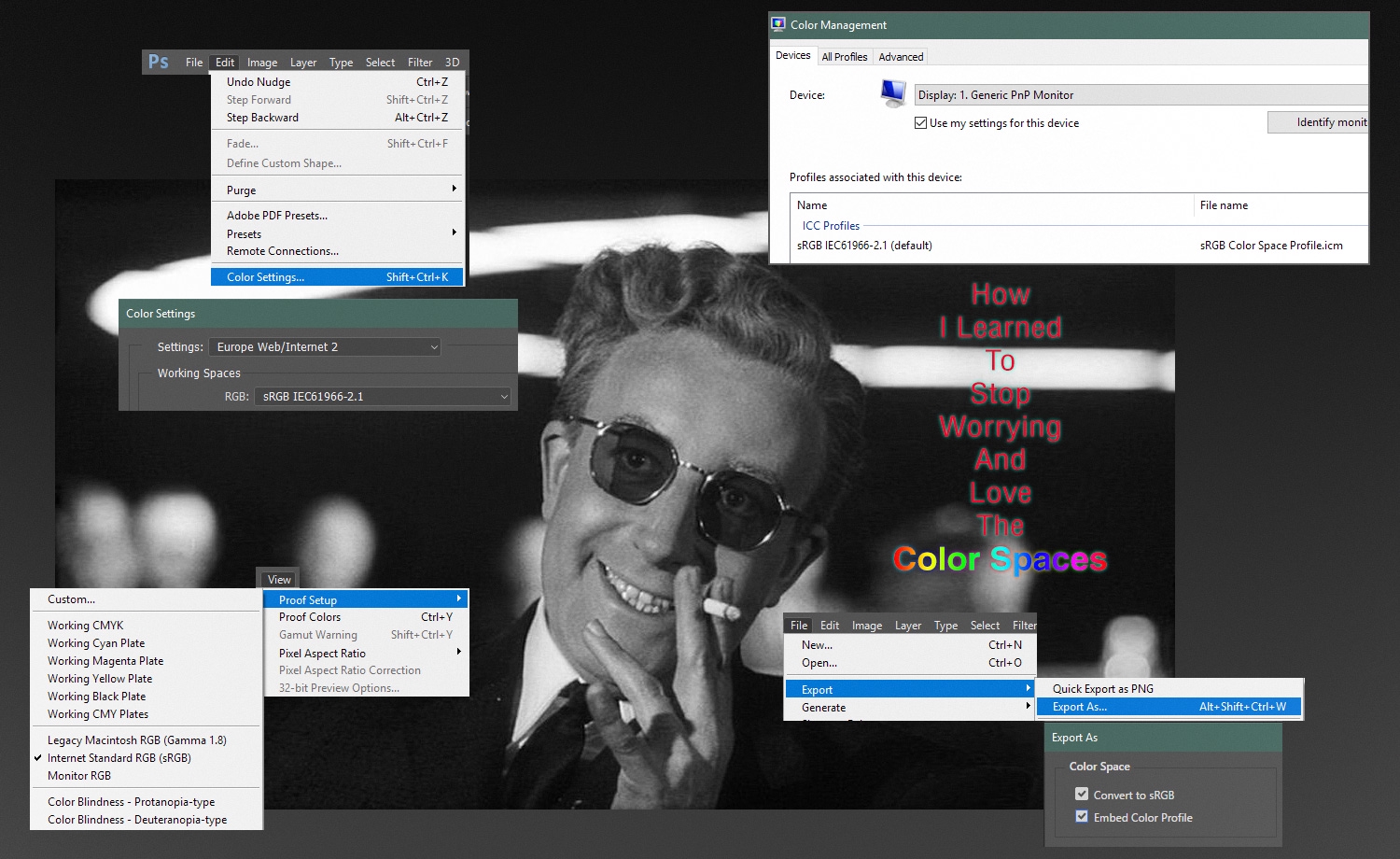The height and width of the screenshot is (859, 1400).
Task: Choose Custom... proof setup
Action: (147, 599)
